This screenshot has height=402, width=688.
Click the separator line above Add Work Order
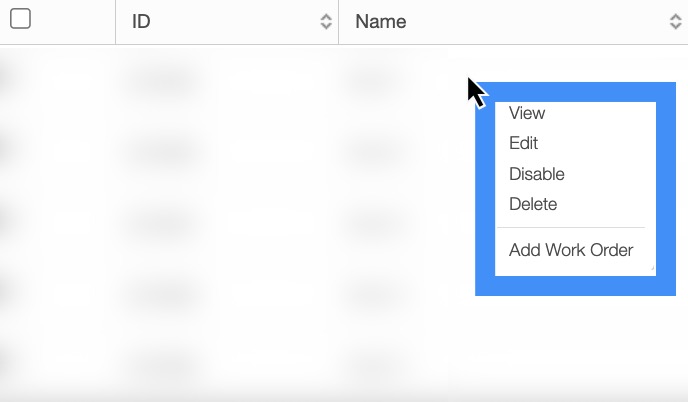(573, 228)
